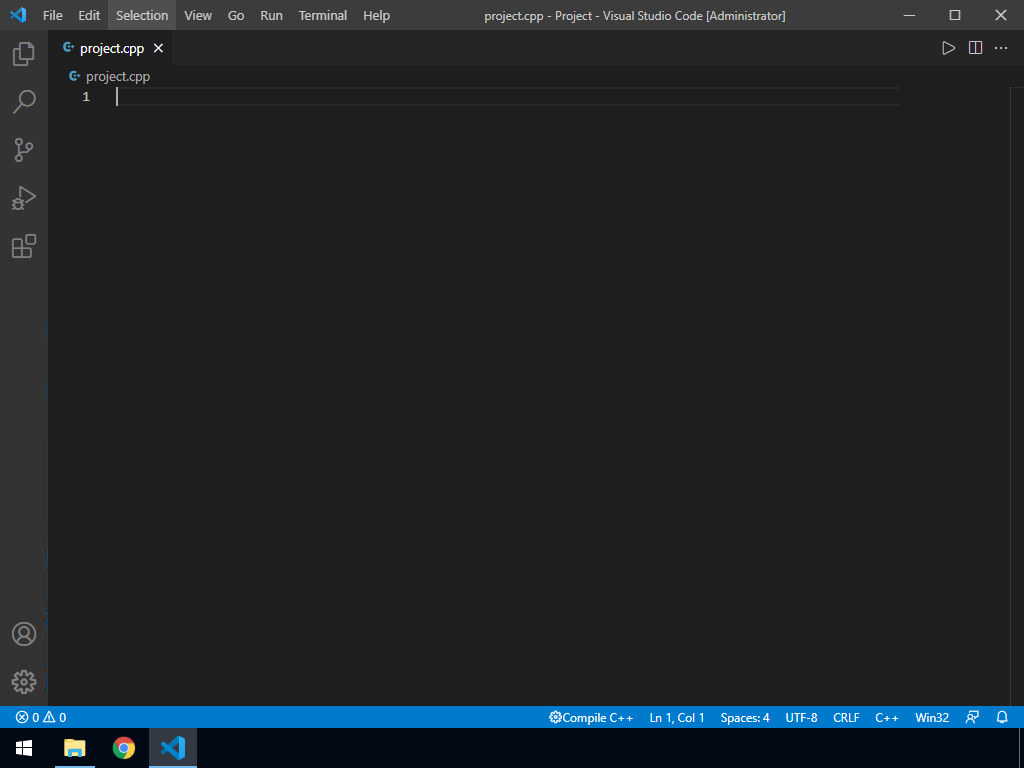1024x768 pixels.
Task: Open the More Actions ellipsis menu
Action: click(x=1001, y=48)
